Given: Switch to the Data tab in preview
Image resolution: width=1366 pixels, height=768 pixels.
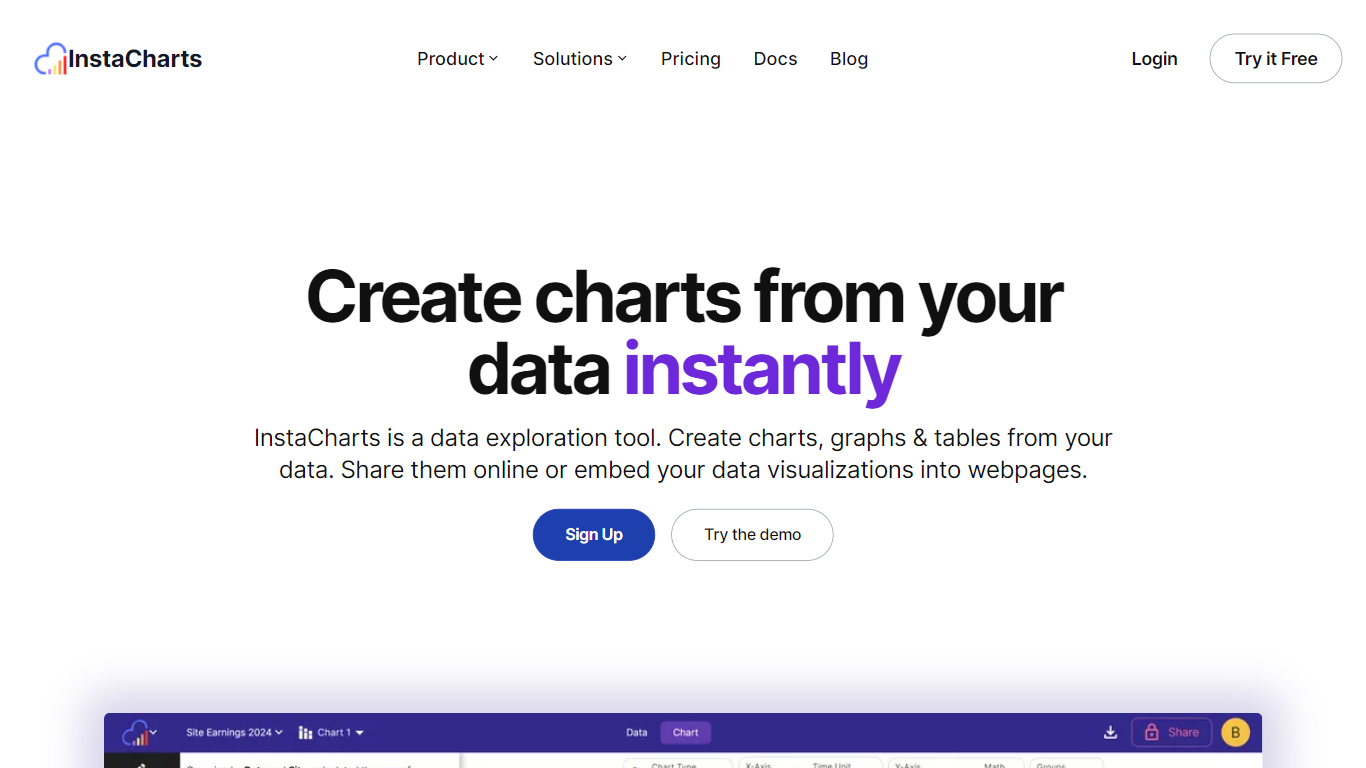Looking at the screenshot, I should (x=637, y=732).
